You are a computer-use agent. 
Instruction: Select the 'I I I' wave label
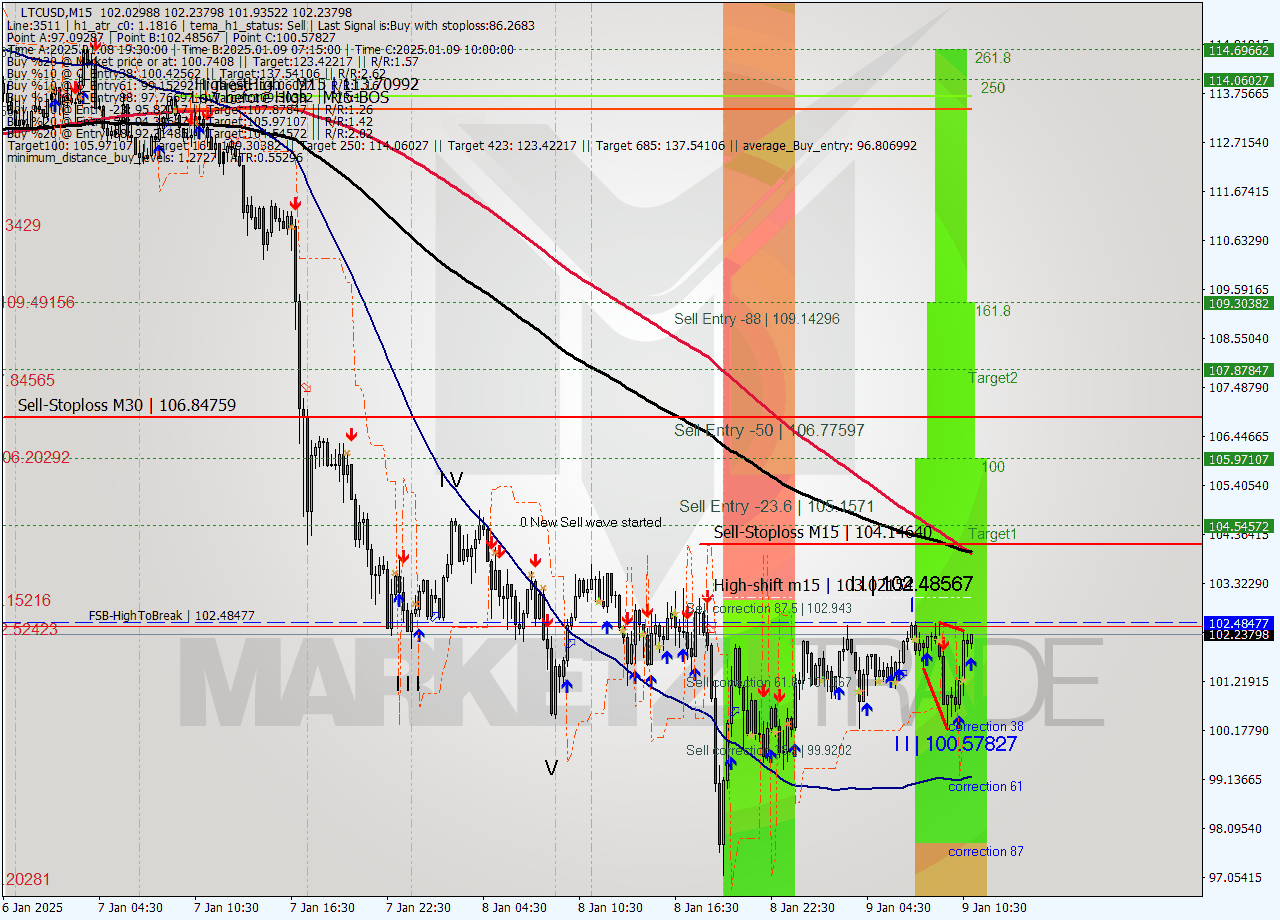coord(408,684)
